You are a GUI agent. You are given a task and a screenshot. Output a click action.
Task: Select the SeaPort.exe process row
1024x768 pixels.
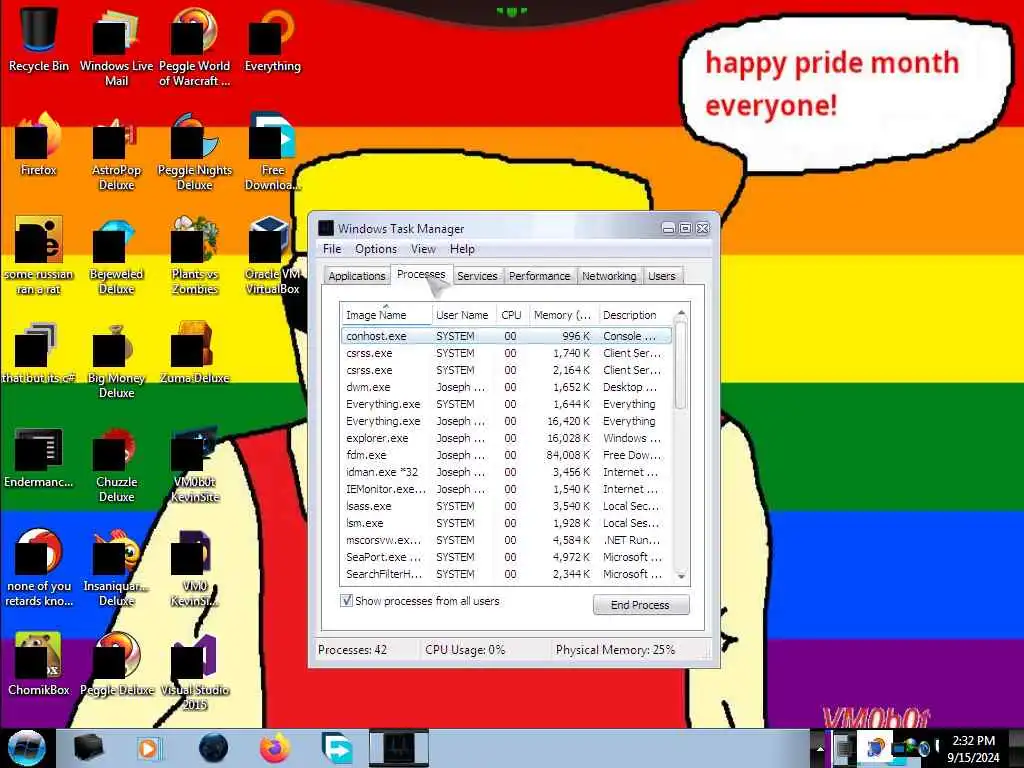[506, 556]
